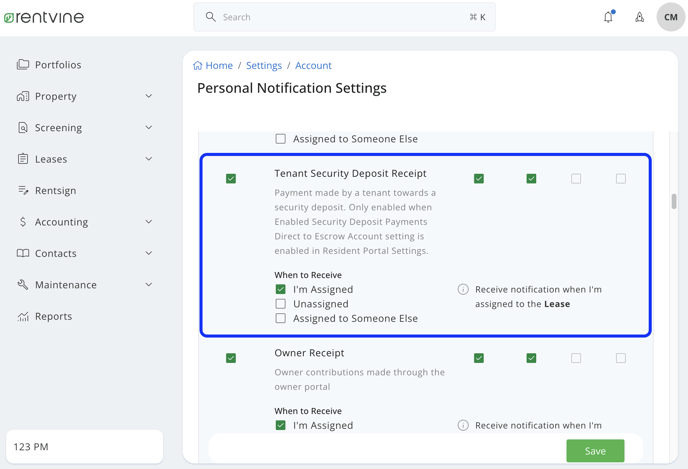Enable Unassigned under Tenant Security Deposit Receipt
The width and height of the screenshot is (688, 469).
(280, 304)
